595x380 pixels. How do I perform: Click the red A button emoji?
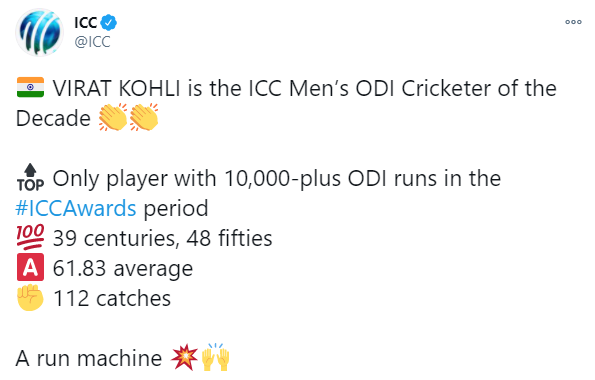click(x=30, y=267)
